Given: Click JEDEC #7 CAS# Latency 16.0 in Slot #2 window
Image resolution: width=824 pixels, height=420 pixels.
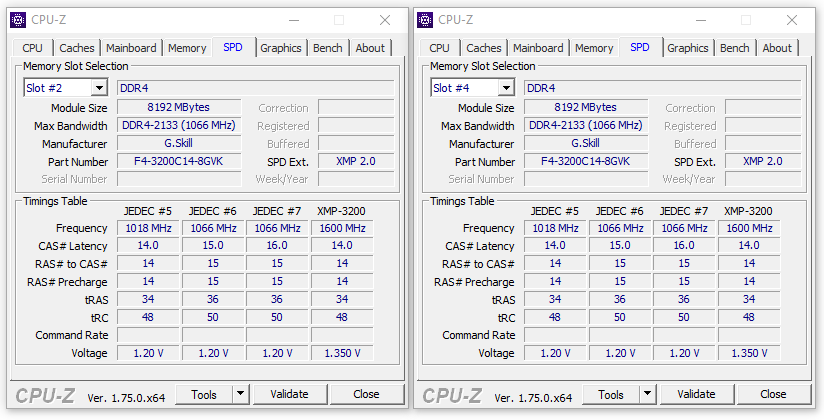Looking at the screenshot, I should [x=277, y=245].
